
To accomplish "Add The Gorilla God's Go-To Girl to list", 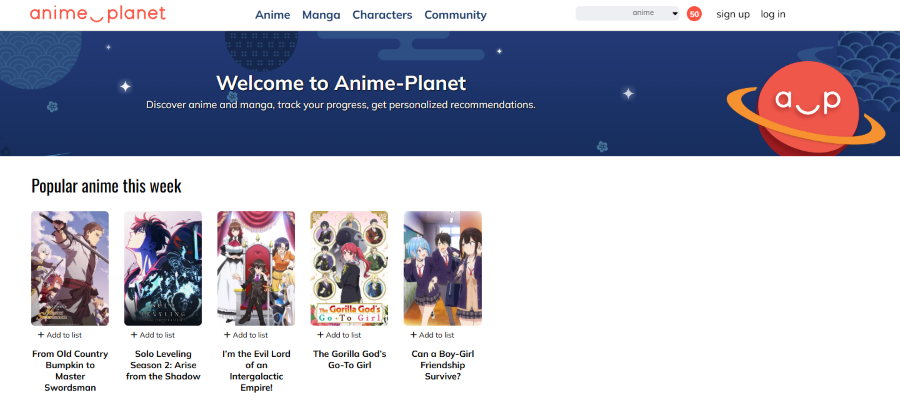I will [339, 335].
